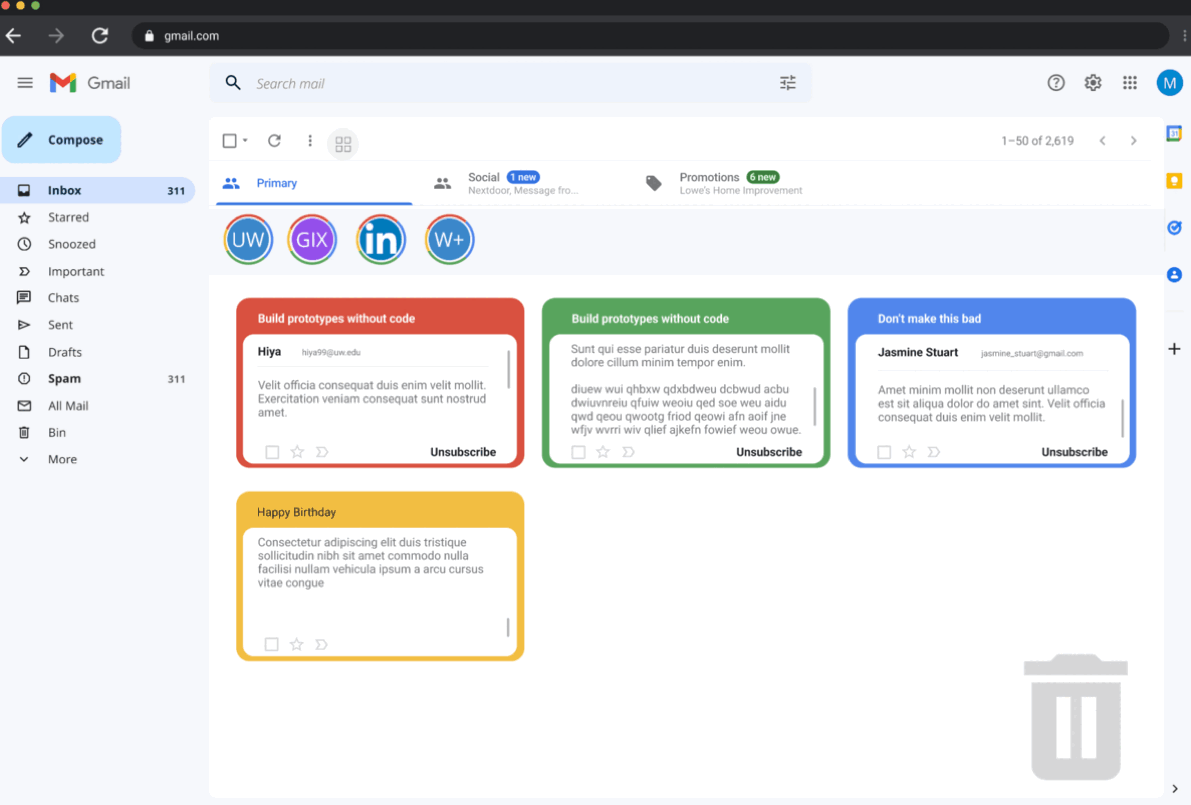Open the select-all dropdown arrow
The height and width of the screenshot is (805, 1191).
tap(245, 141)
